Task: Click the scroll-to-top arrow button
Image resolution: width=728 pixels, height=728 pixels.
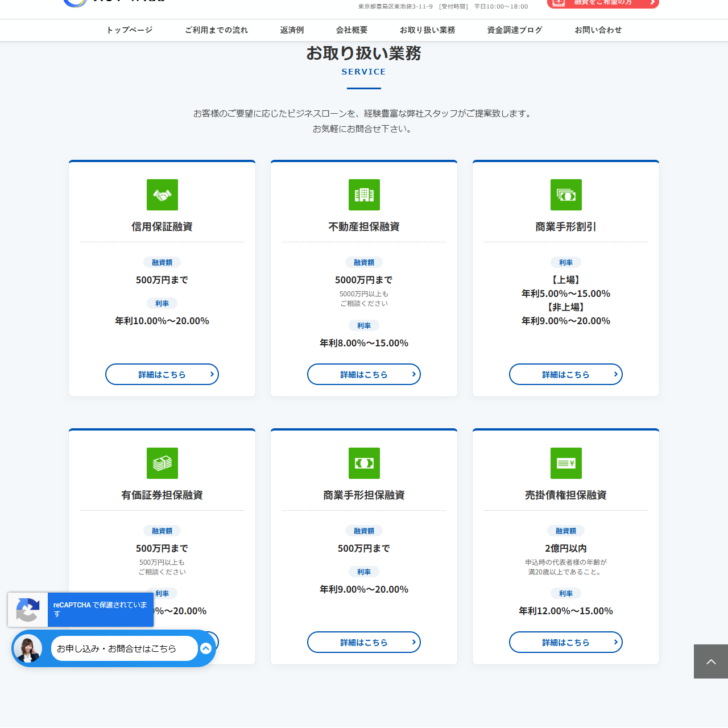Action: [711, 661]
